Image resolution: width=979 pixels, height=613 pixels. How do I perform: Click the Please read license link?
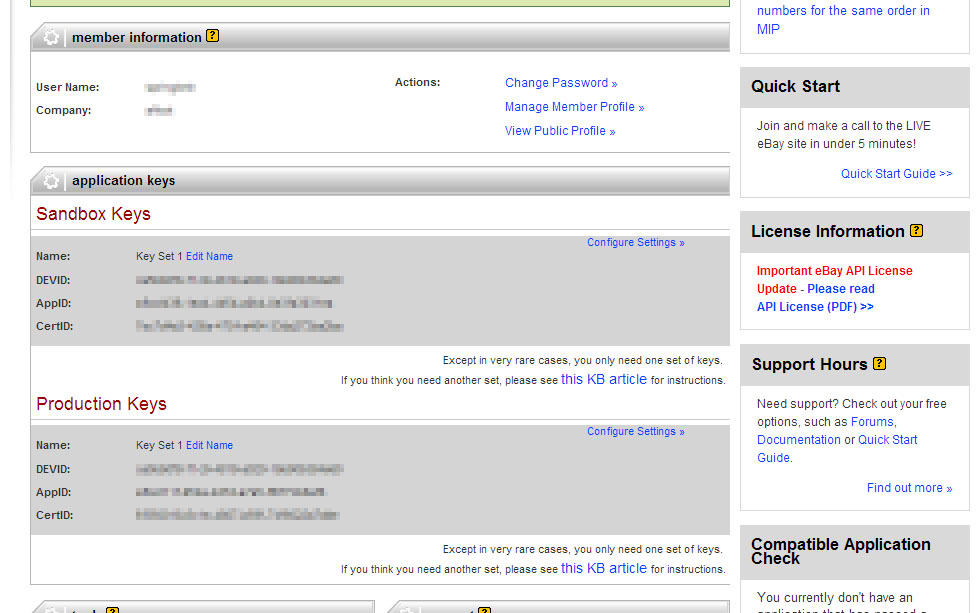pos(840,288)
